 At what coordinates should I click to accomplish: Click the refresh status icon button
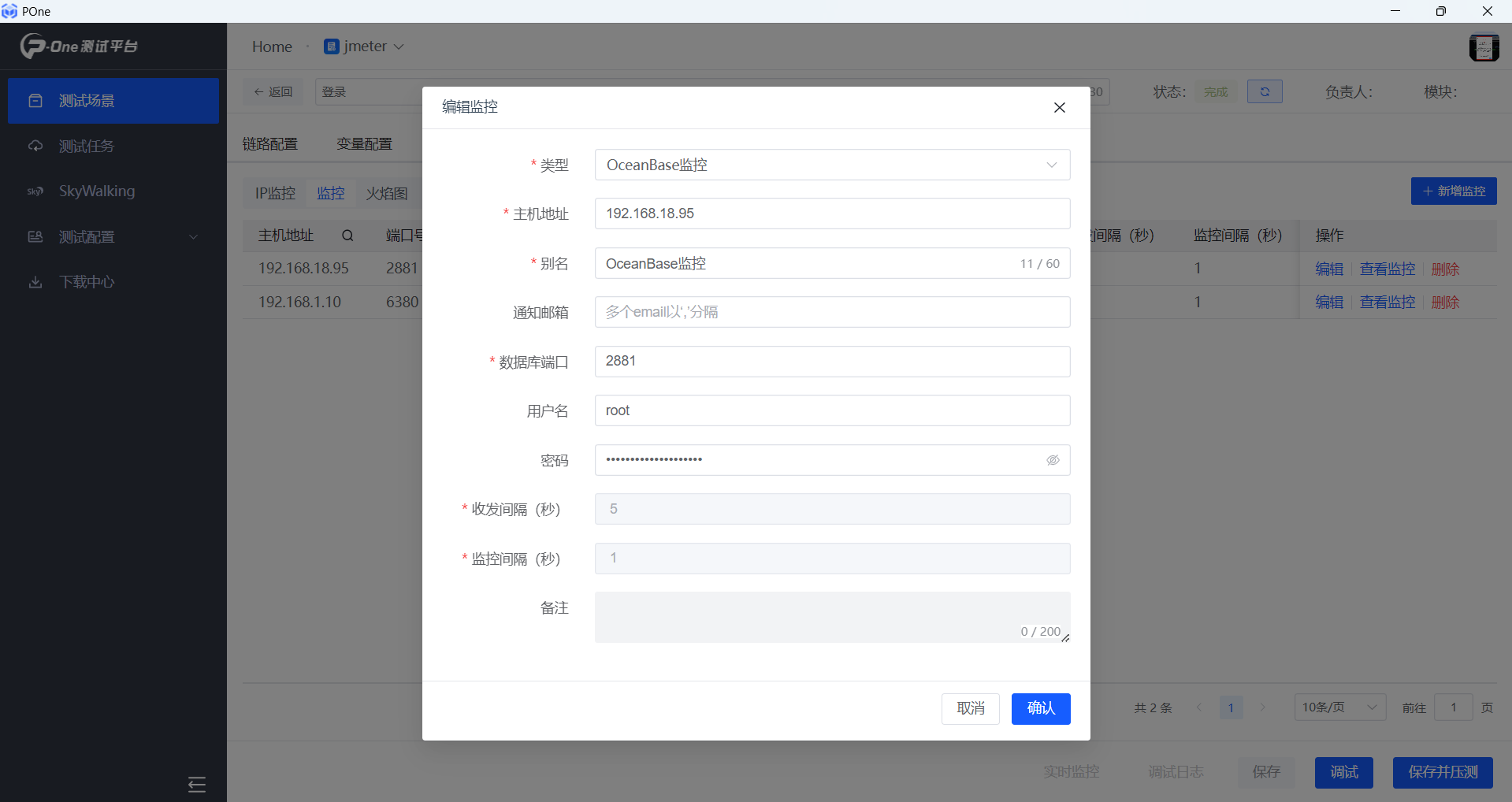click(1265, 92)
